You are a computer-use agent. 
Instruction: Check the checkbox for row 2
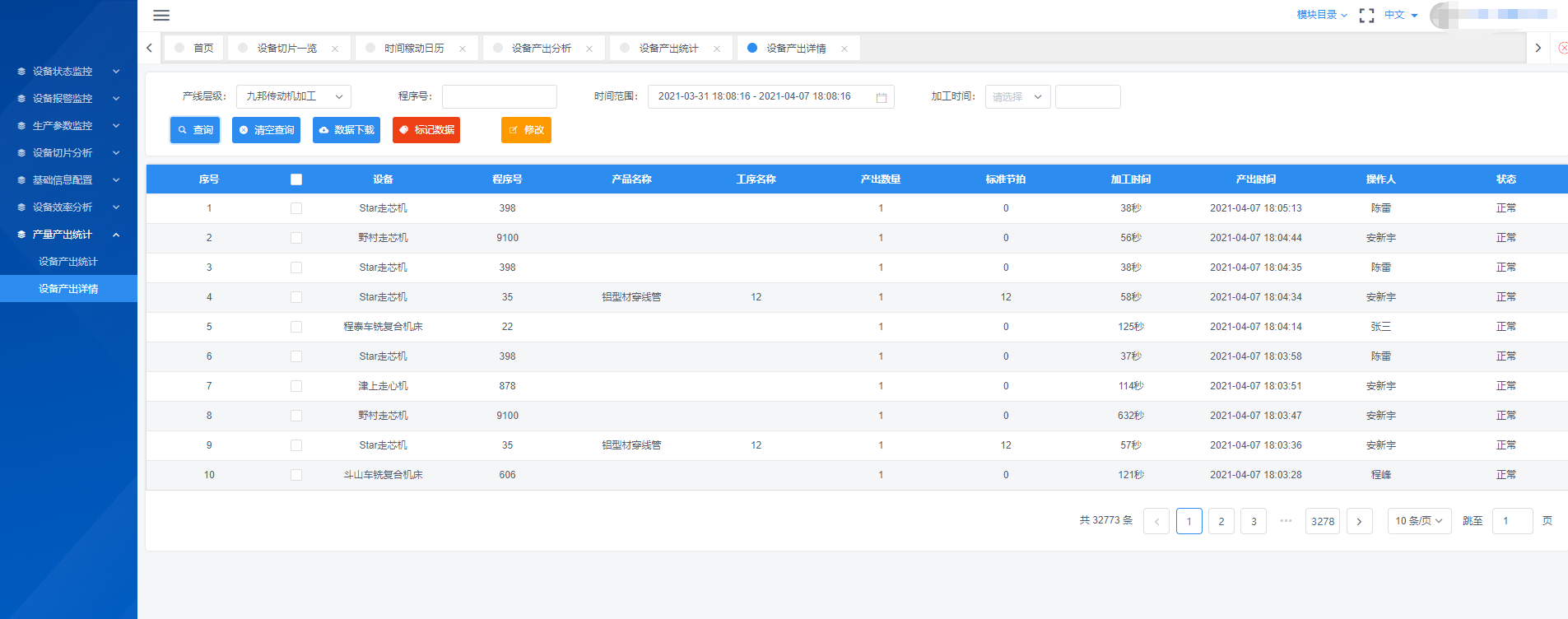(x=296, y=238)
